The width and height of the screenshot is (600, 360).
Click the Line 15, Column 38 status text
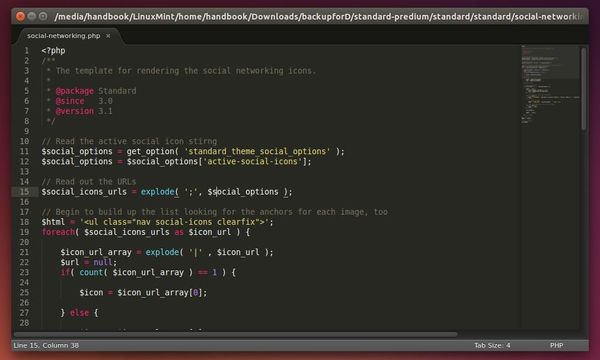[x=46, y=345]
